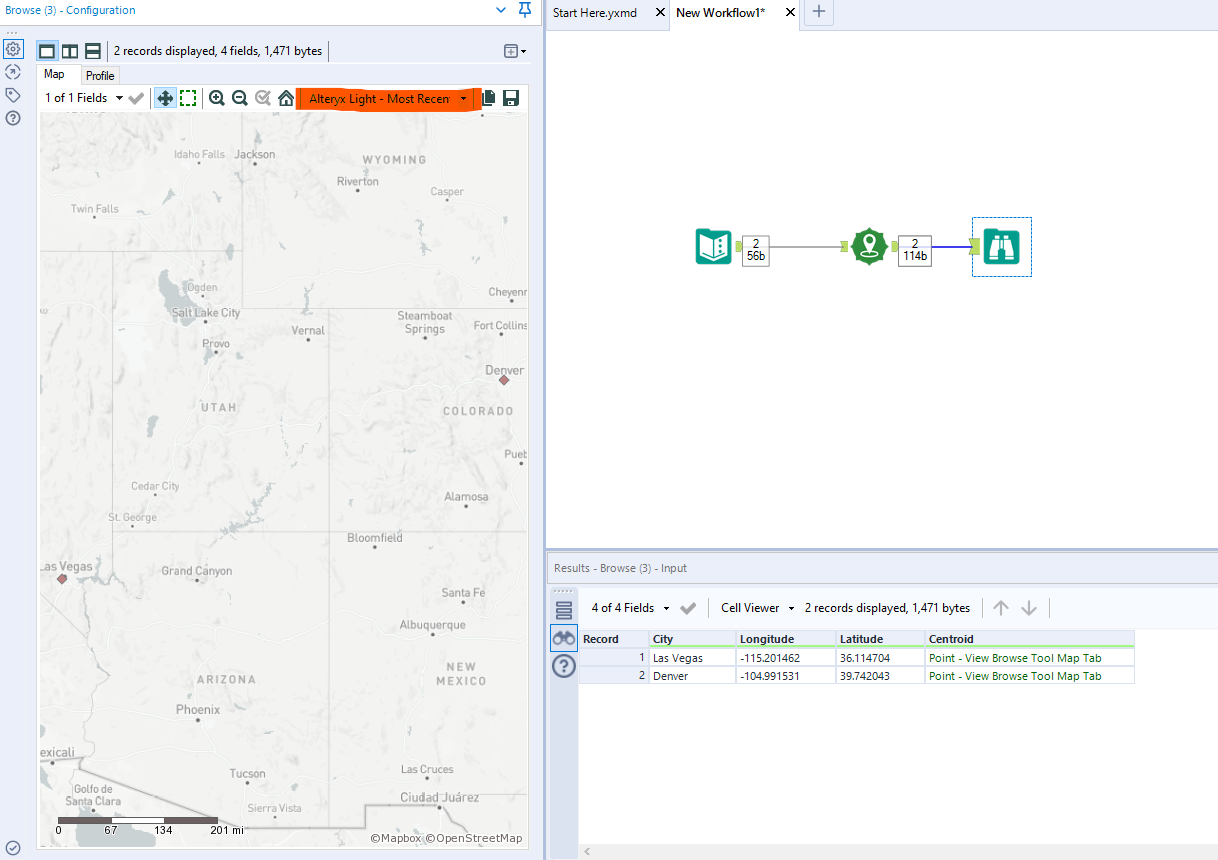Image resolution: width=1218 pixels, height=860 pixels.
Task: Open the Start Here.yxmd workflow tab
Action: (595, 13)
